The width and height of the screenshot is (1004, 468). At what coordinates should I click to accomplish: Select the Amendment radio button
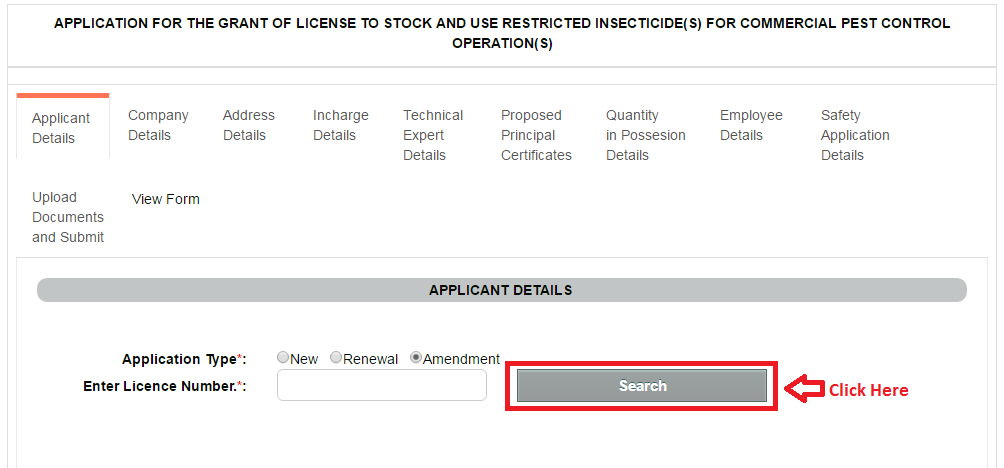tap(416, 357)
